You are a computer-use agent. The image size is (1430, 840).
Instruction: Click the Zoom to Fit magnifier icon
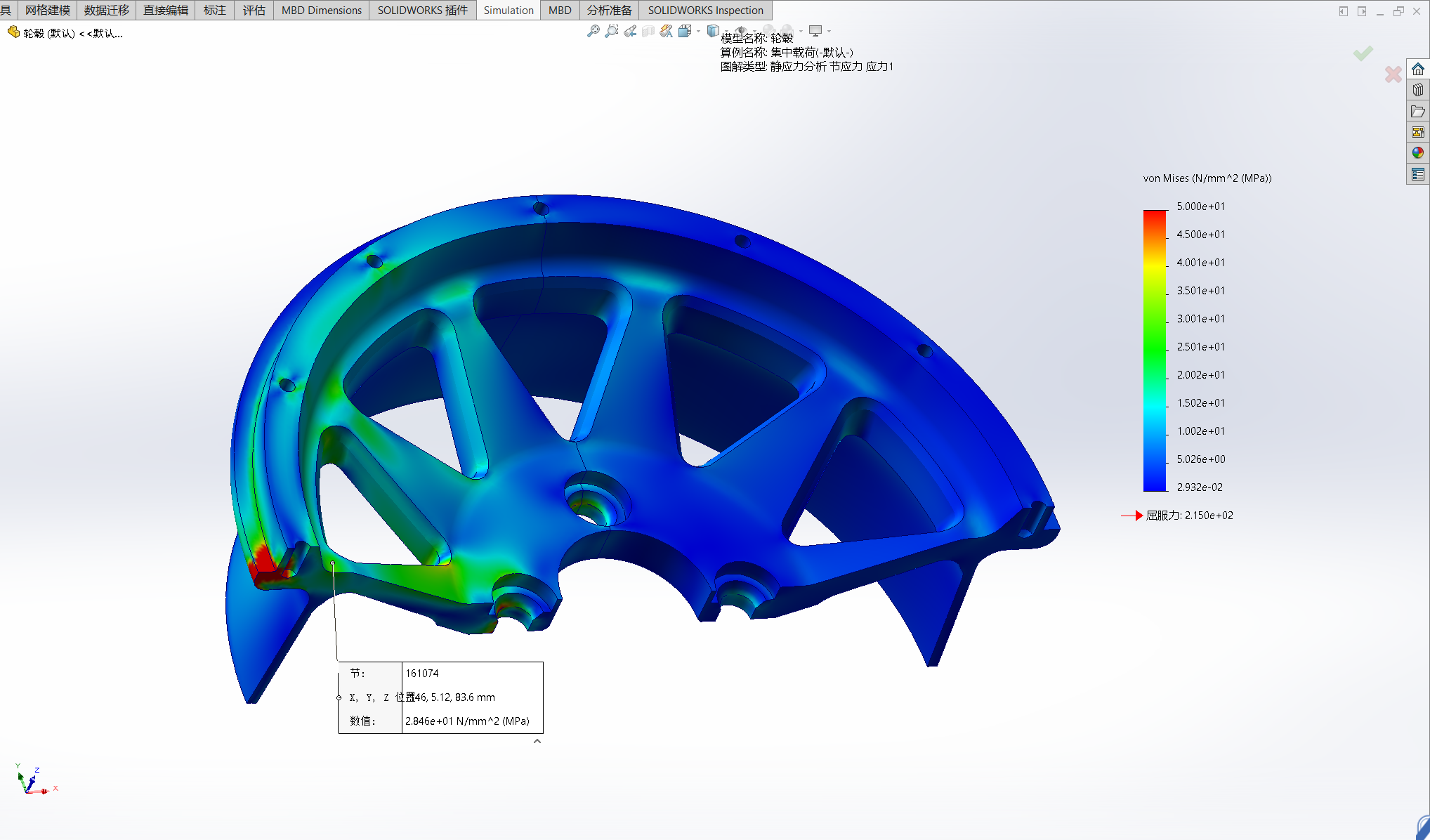[593, 31]
